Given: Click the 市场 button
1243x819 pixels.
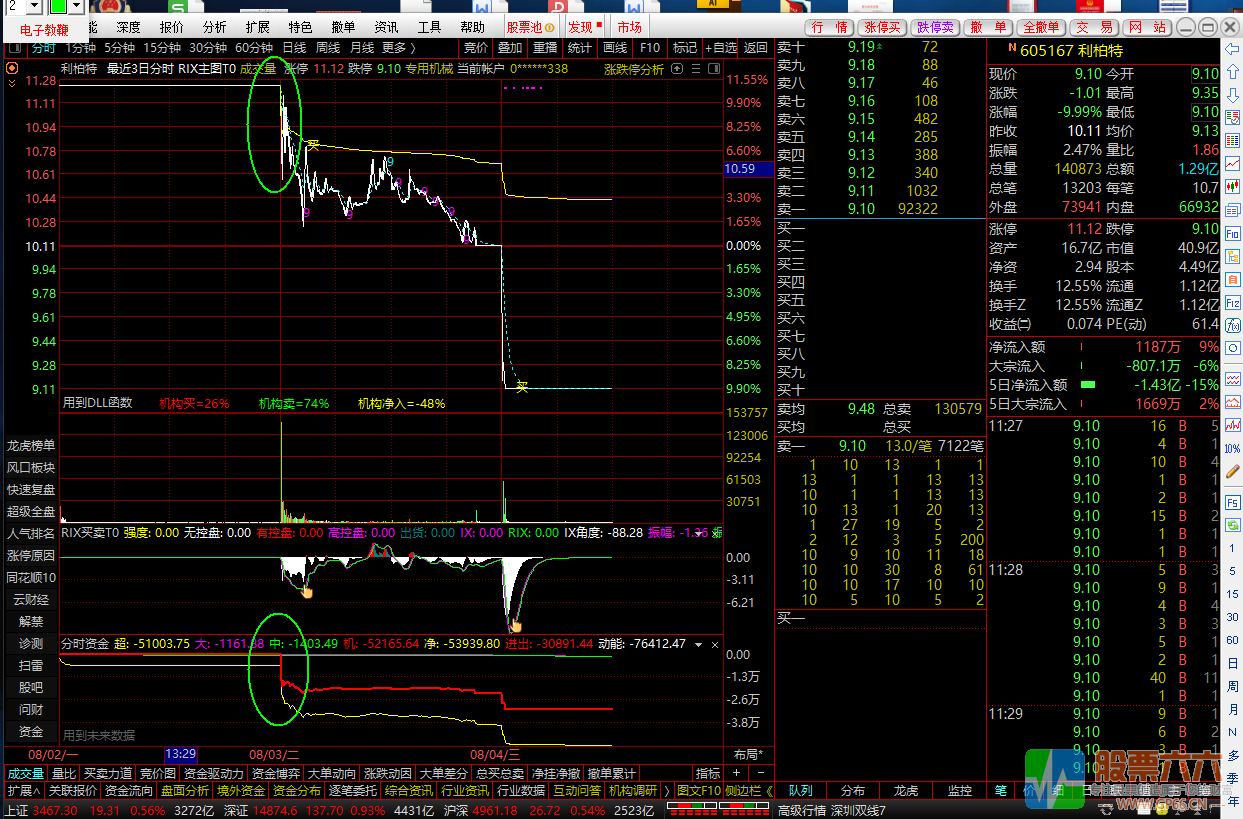Looking at the screenshot, I should (629, 27).
